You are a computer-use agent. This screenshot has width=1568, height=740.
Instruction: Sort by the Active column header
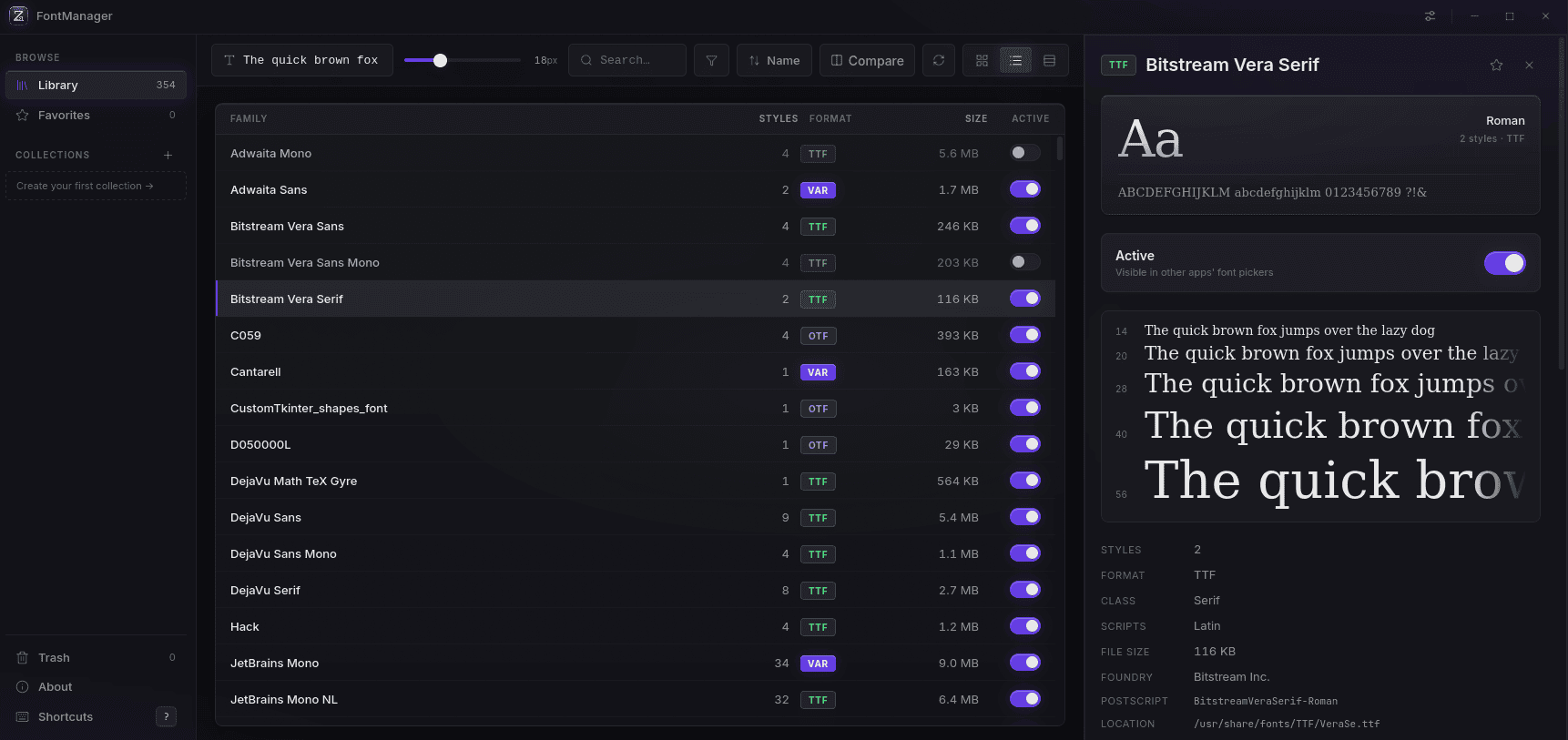click(1031, 118)
